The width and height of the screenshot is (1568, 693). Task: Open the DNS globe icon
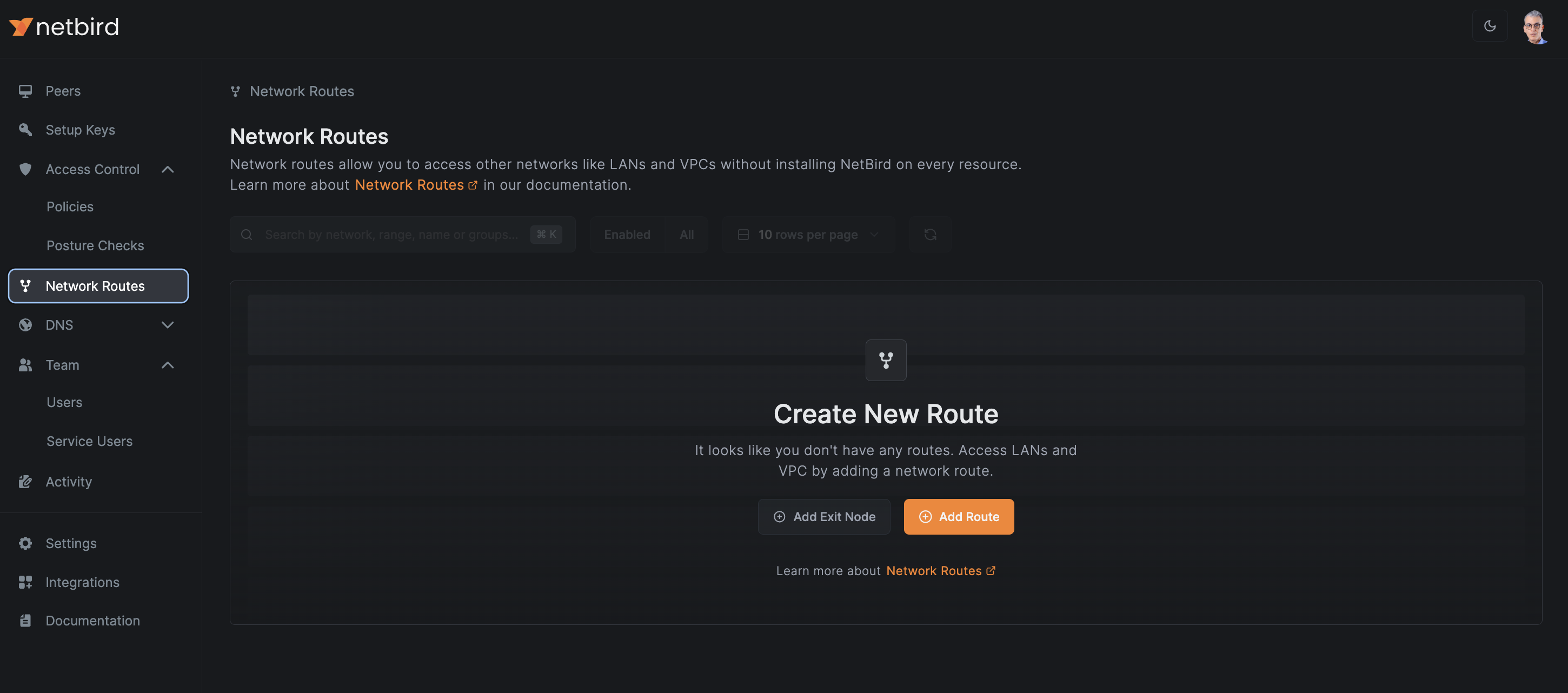tap(25, 325)
